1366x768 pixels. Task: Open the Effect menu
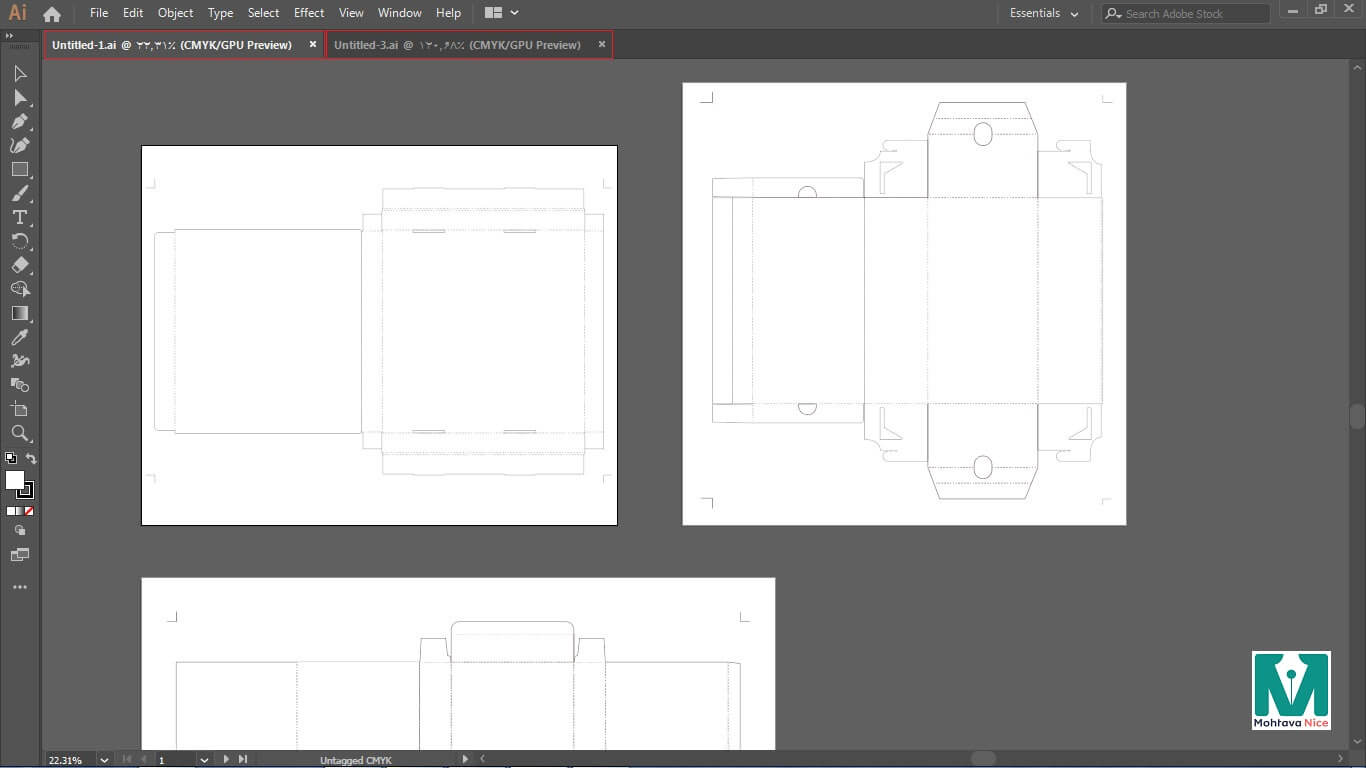point(309,13)
